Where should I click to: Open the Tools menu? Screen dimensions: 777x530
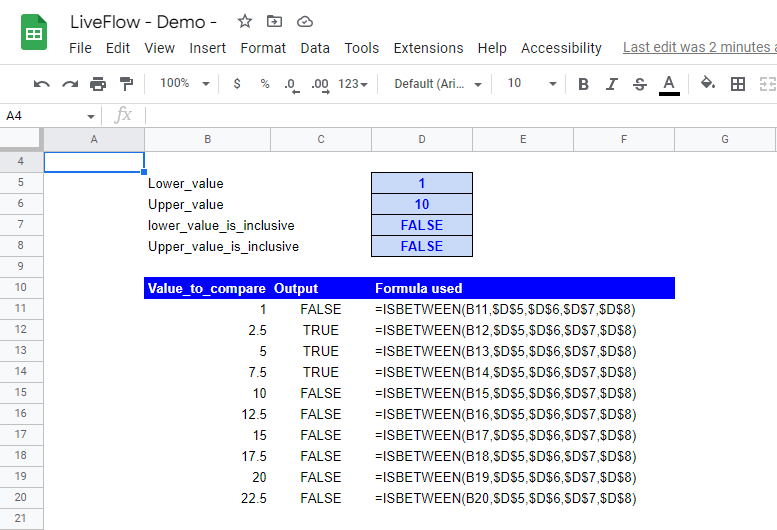click(x=362, y=48)
